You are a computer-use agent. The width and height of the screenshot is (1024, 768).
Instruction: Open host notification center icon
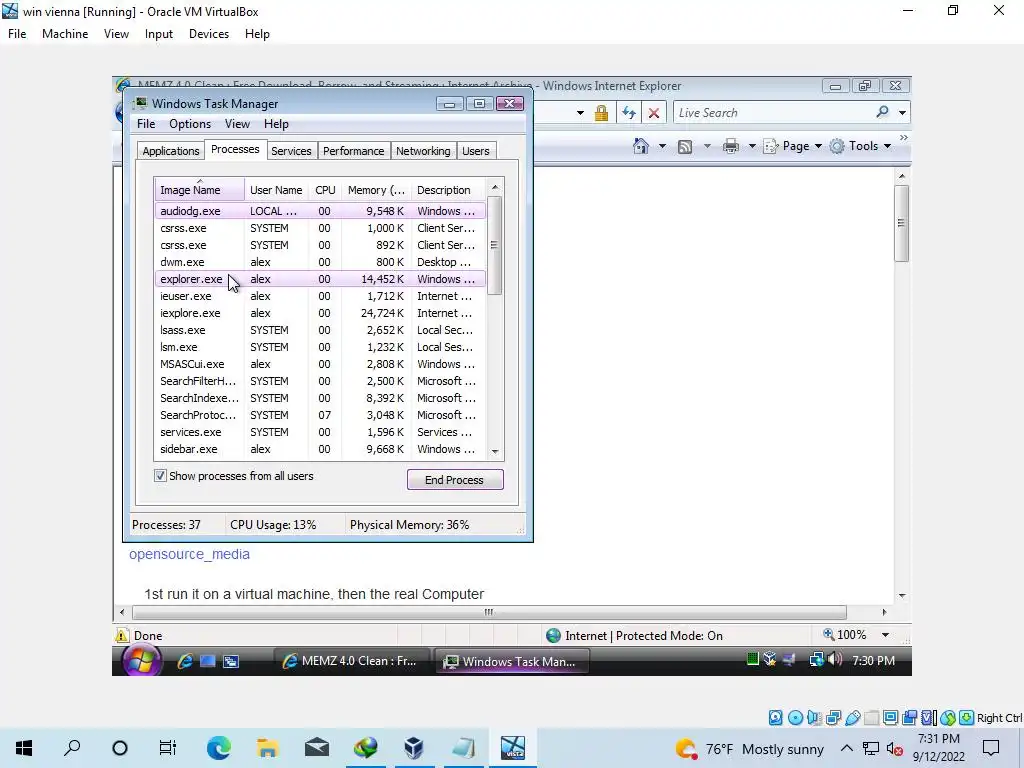(991, 748)
